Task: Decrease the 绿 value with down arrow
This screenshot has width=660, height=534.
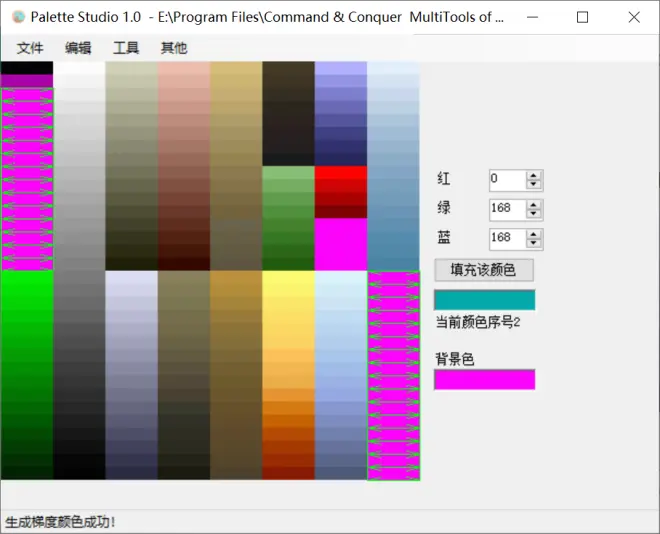Action: (533, 213)
